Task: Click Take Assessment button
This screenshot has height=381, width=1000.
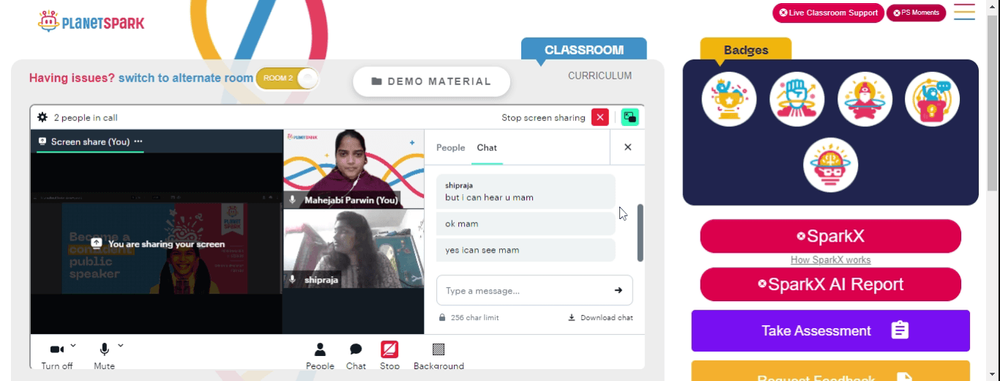Action: point(830,331)
